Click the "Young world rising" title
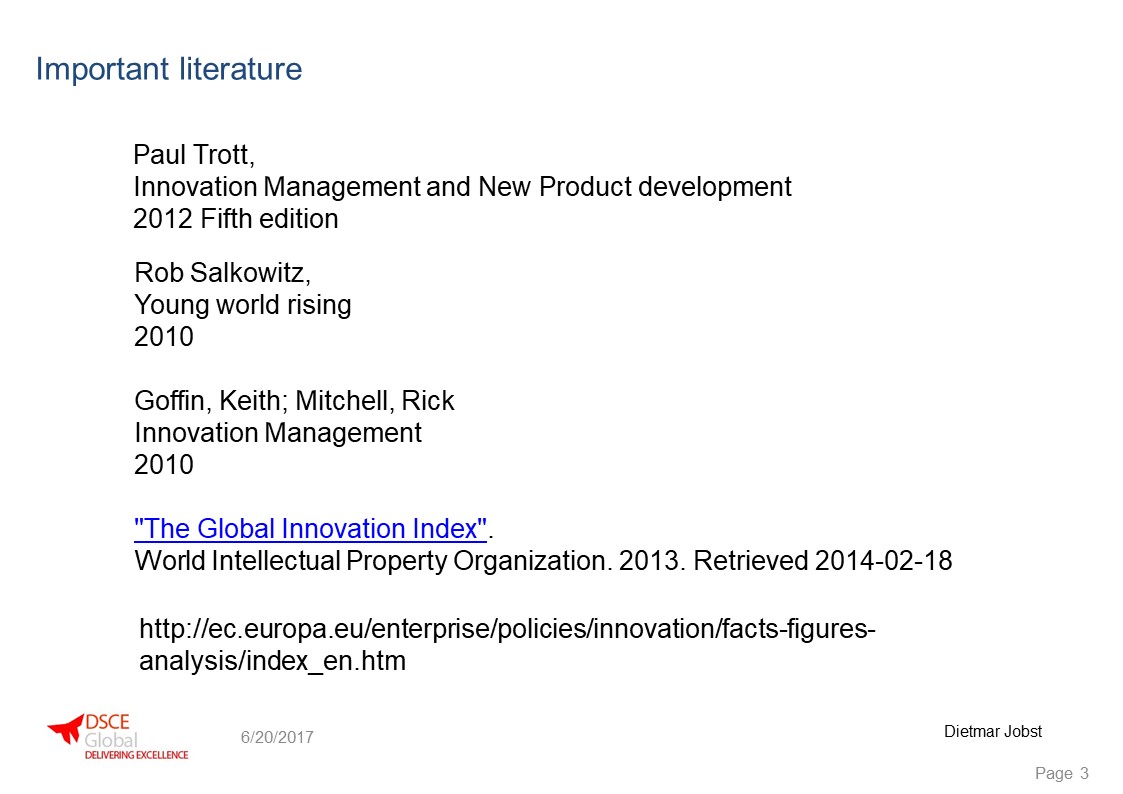This screenshot has width=1123, height=794. [x=242, y=305]
